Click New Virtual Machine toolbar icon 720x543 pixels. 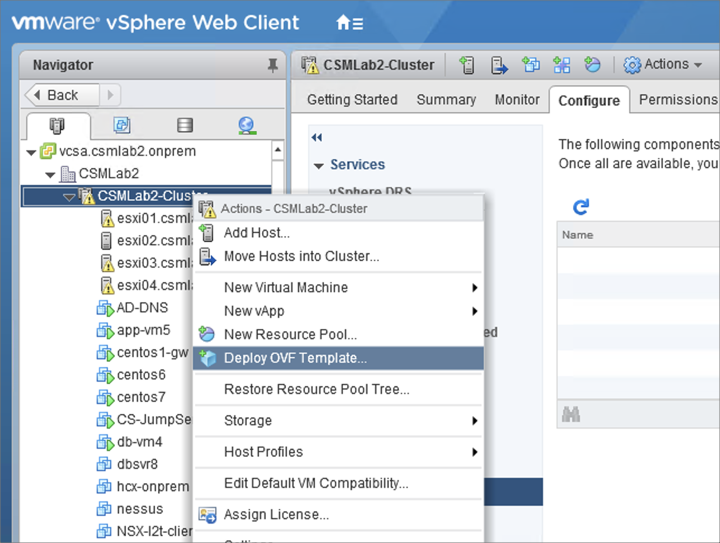pos(531,65)
